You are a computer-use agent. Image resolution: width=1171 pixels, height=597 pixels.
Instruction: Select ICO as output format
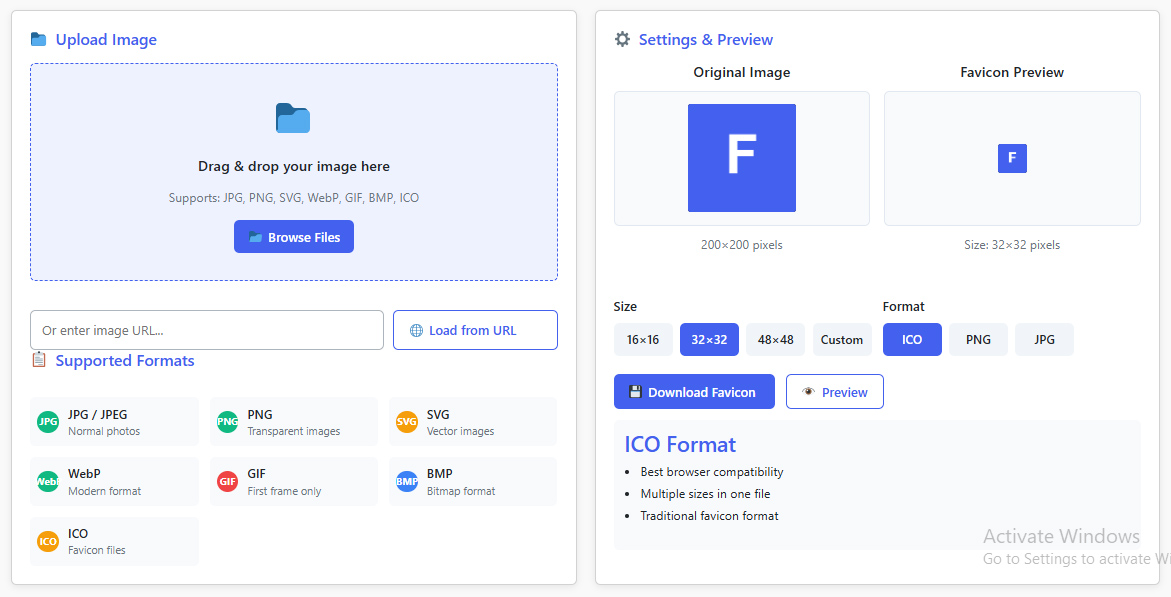point(912,339)
